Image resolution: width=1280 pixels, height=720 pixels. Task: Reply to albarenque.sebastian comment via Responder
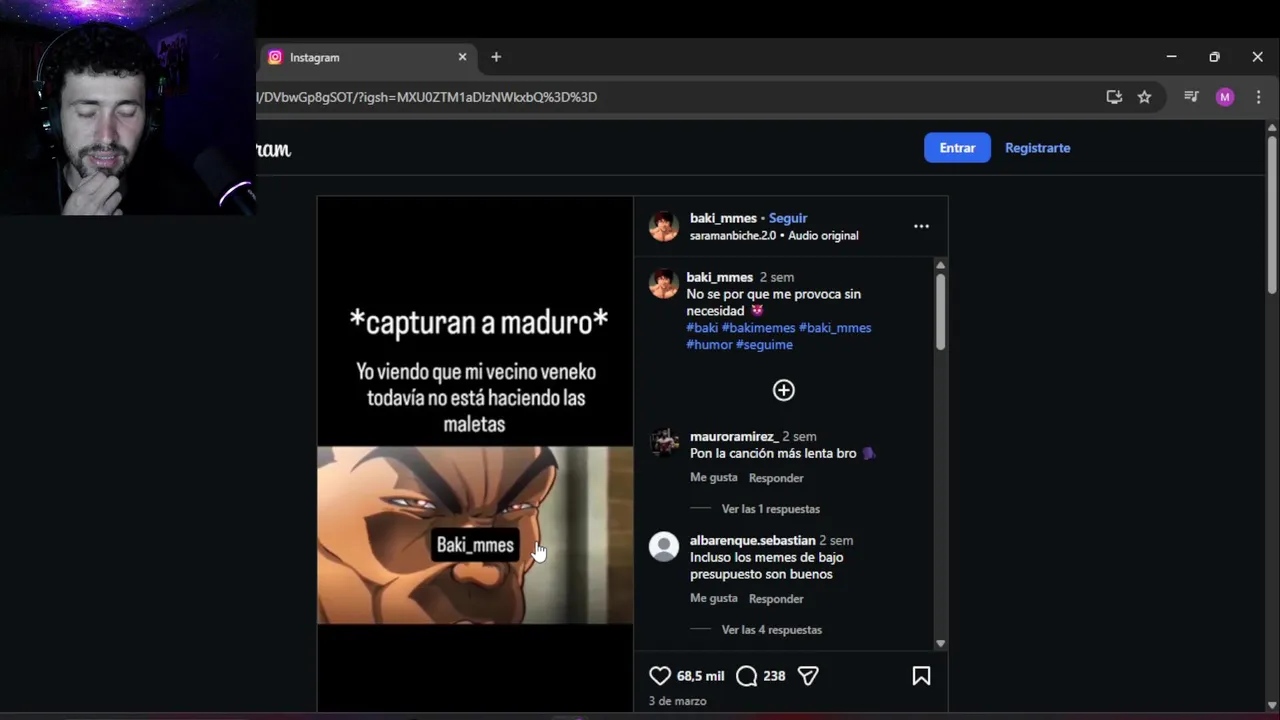pyautogui.click(x=776, y=599)
